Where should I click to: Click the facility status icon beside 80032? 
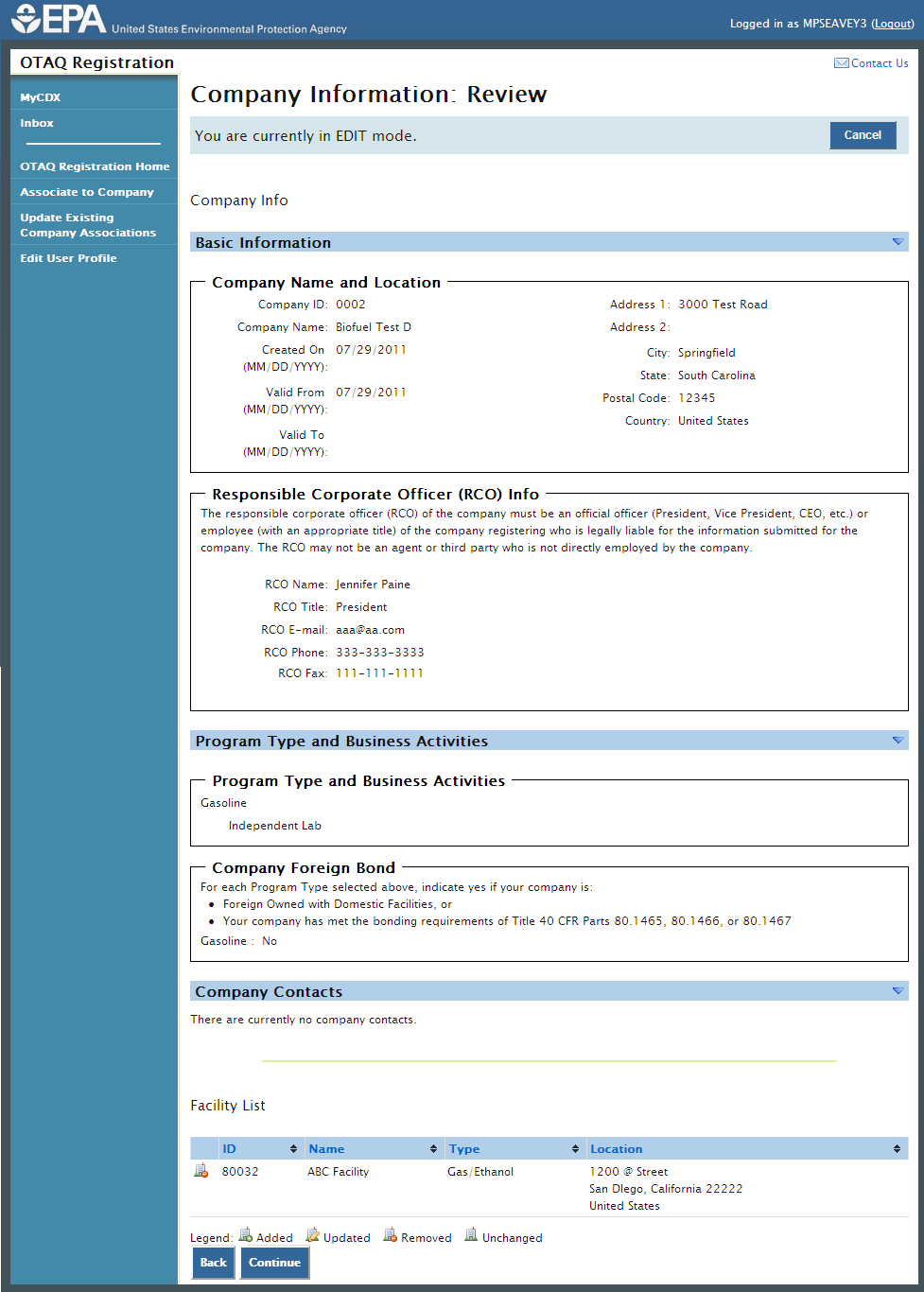point(200,1171)
